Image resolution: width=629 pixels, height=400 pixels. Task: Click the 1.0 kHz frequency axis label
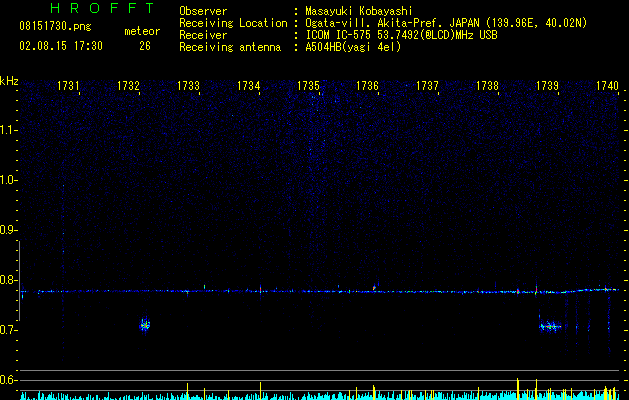coord(9,180)
